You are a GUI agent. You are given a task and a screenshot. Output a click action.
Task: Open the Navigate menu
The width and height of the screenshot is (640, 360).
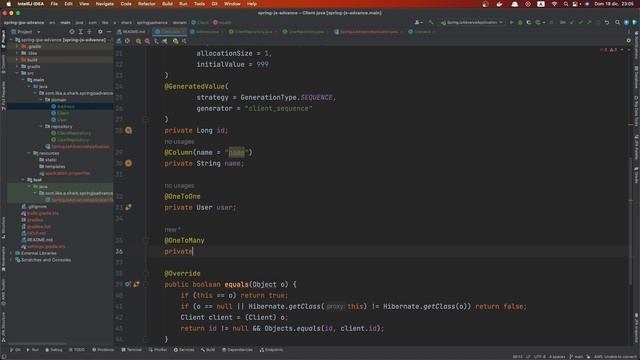pos(104,4)
